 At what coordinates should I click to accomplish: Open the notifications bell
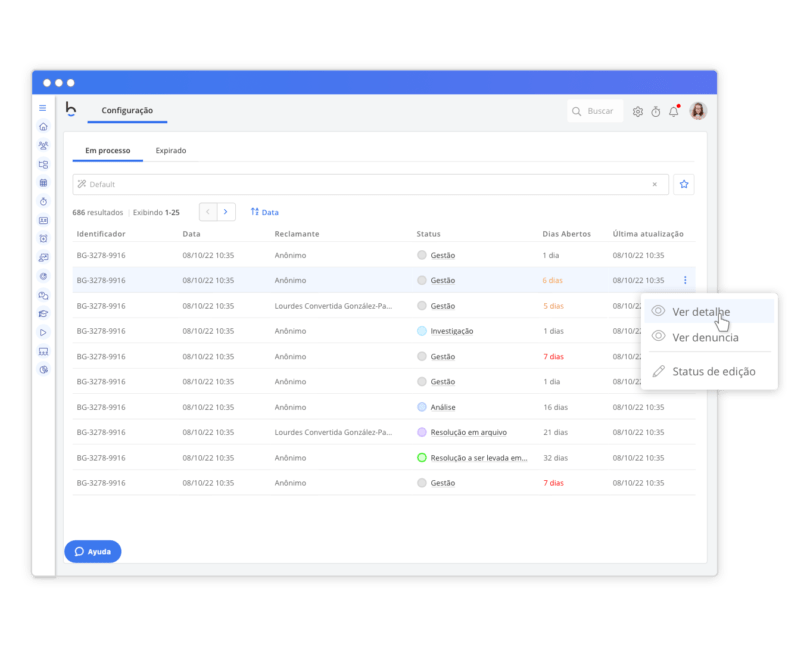point(674,112)
